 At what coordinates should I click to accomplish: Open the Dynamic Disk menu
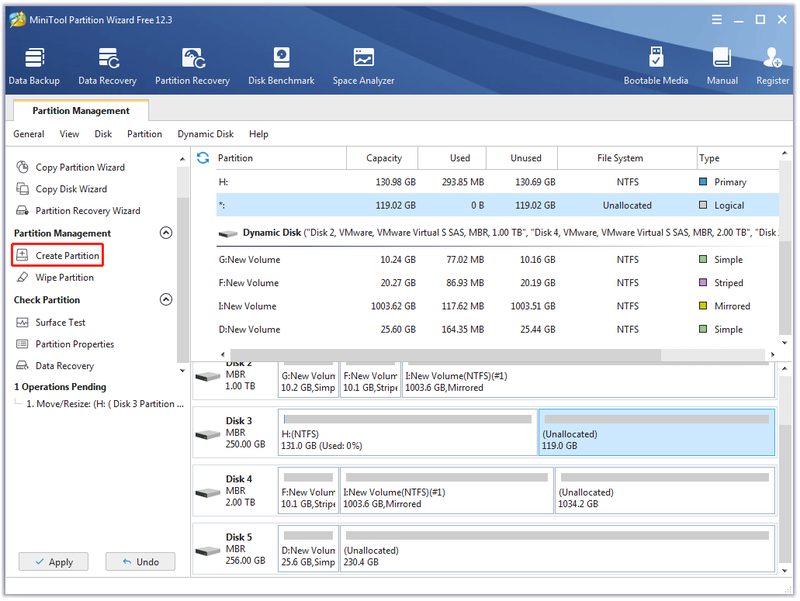pos(206,134)
